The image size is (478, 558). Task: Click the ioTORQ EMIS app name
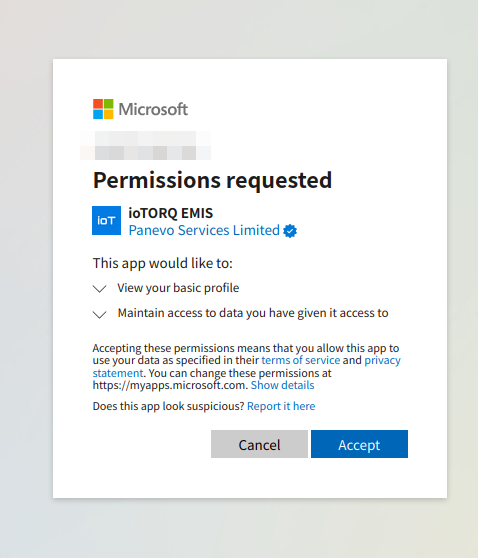pyautogui.click(x=170, y=213)
